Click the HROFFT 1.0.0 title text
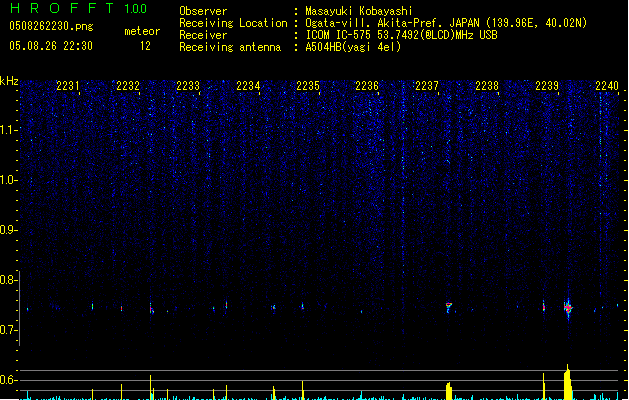The width and height of the screenshot is (629, 400). coord(79,8)
